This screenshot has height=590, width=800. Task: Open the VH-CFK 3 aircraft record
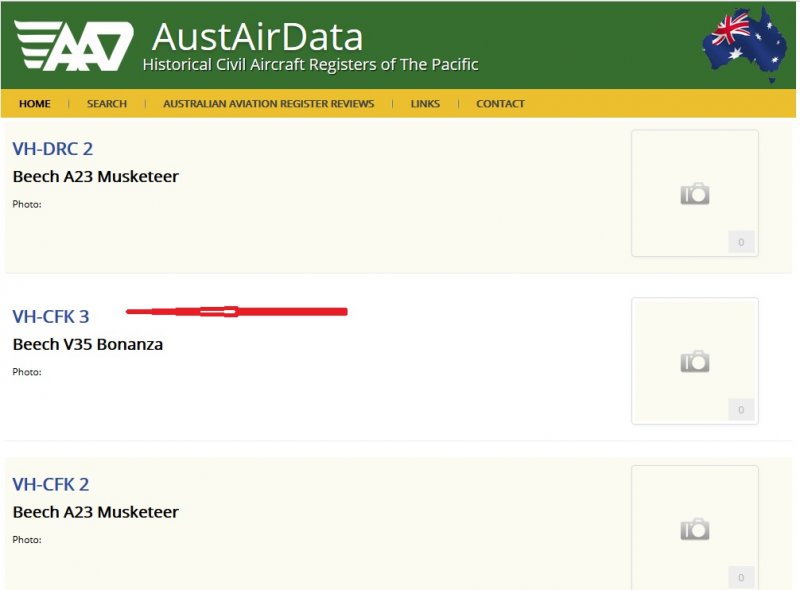(51, 316)
